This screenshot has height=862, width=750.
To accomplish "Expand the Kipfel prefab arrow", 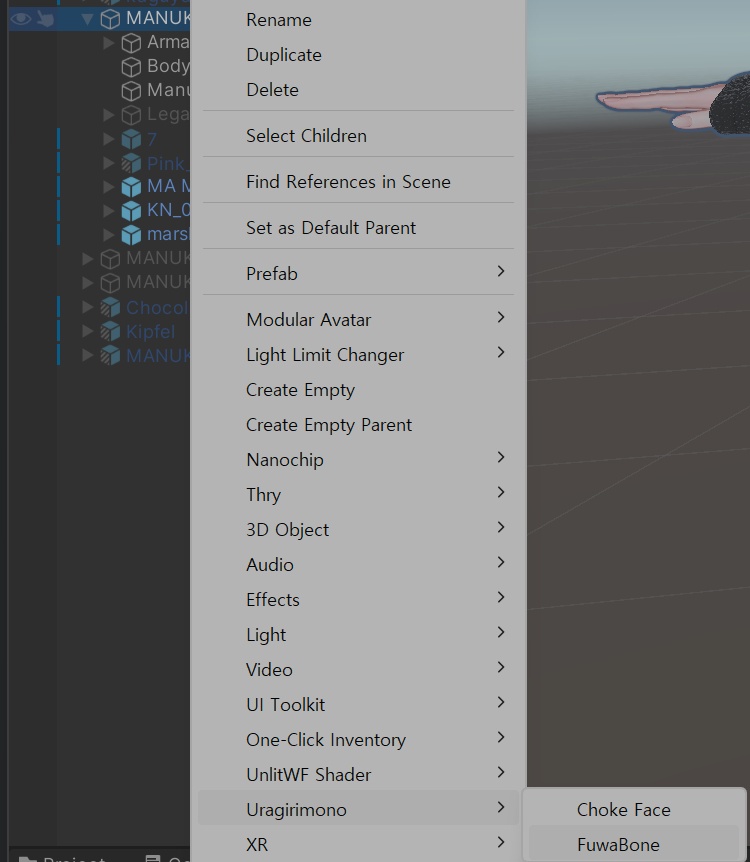I will (87, 331).
